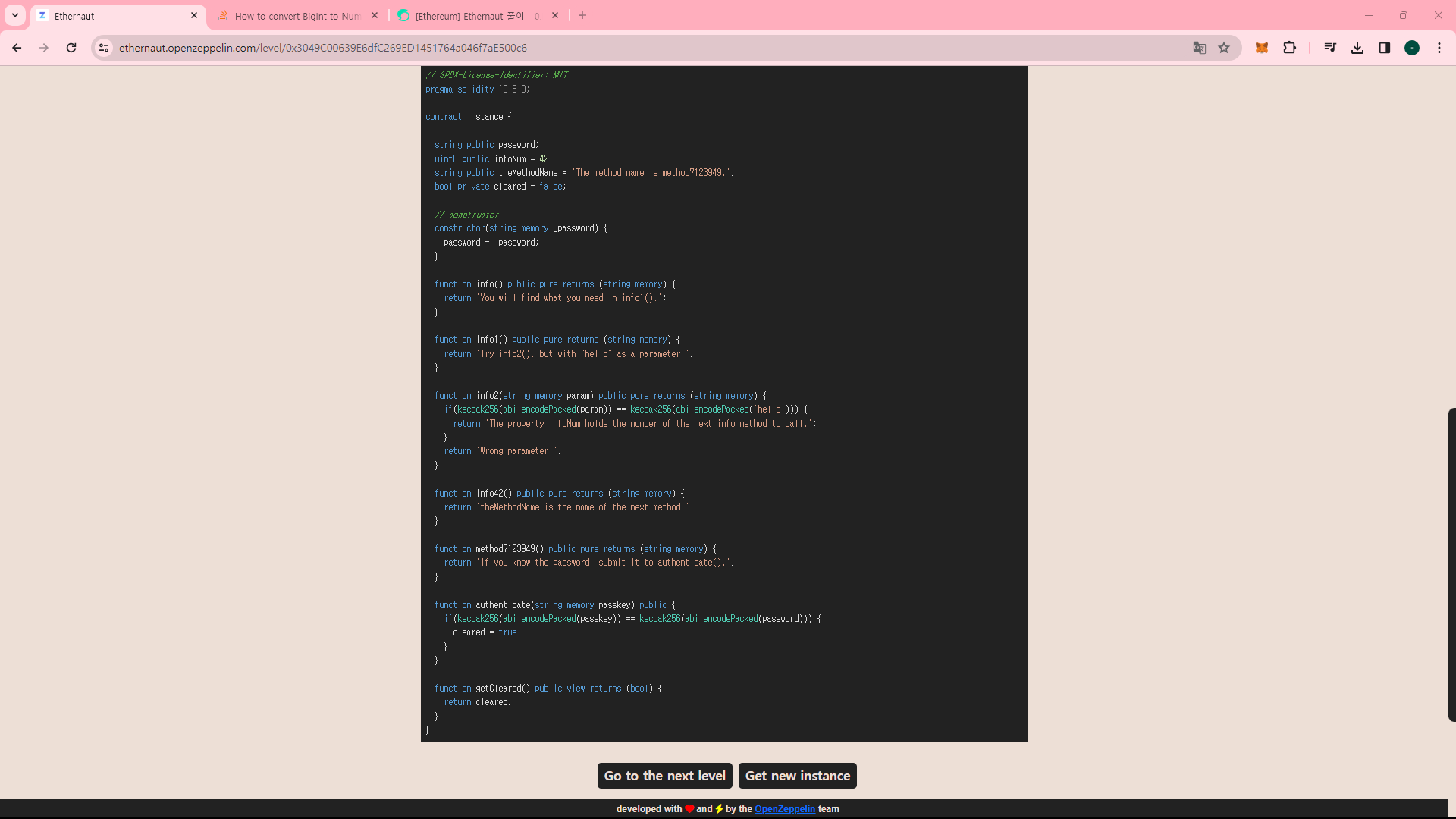Switch to the [Ethereum] Ethernaut tab
This screenshot has height=819, width=1456.
pos(478,16)
